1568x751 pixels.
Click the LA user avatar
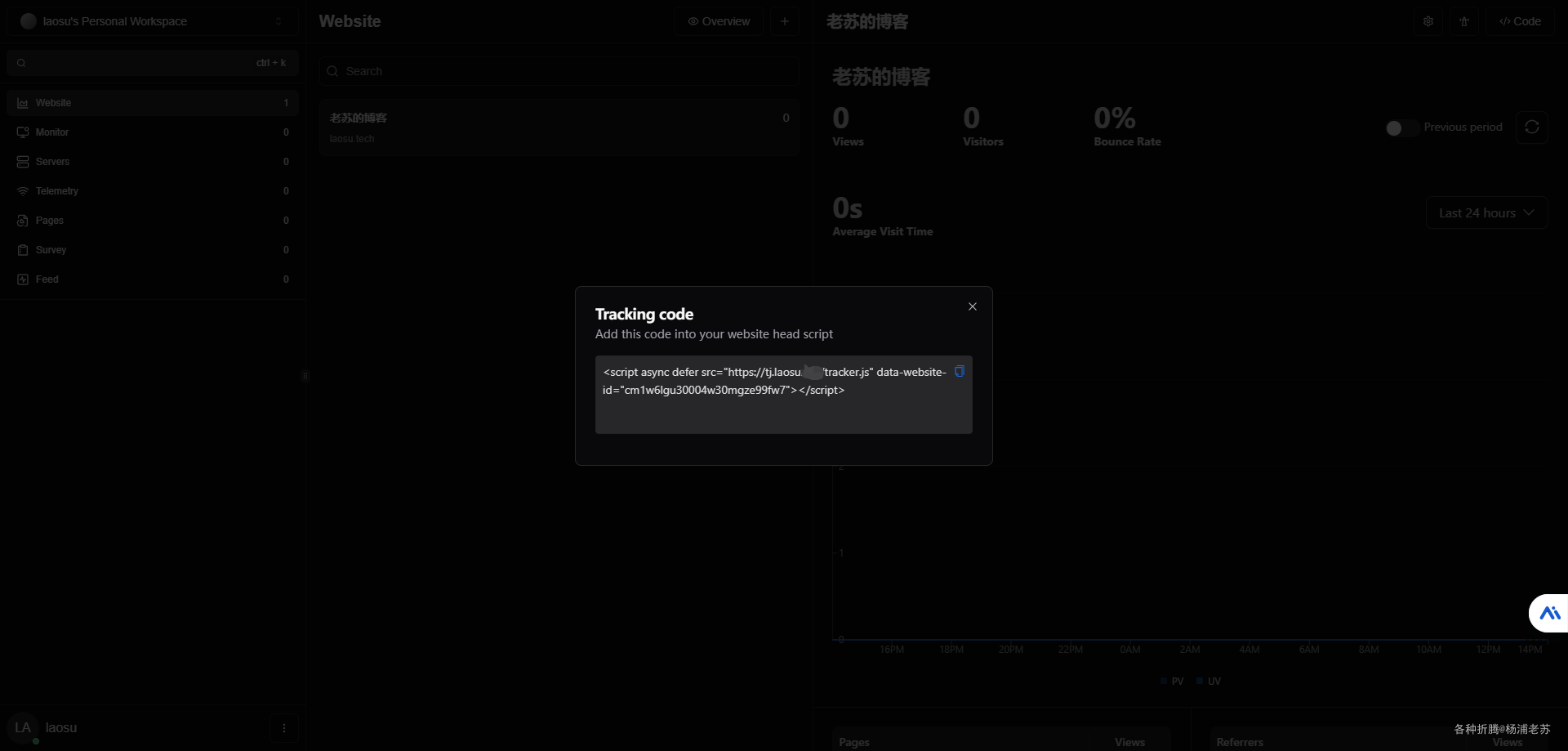[23, 727]
